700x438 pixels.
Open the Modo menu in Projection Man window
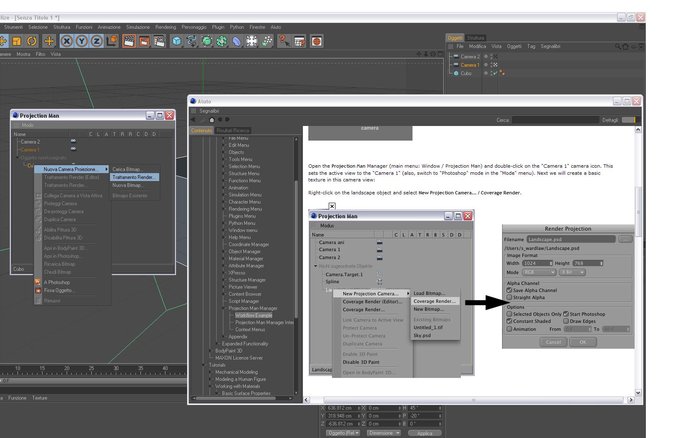pos(28,125)
